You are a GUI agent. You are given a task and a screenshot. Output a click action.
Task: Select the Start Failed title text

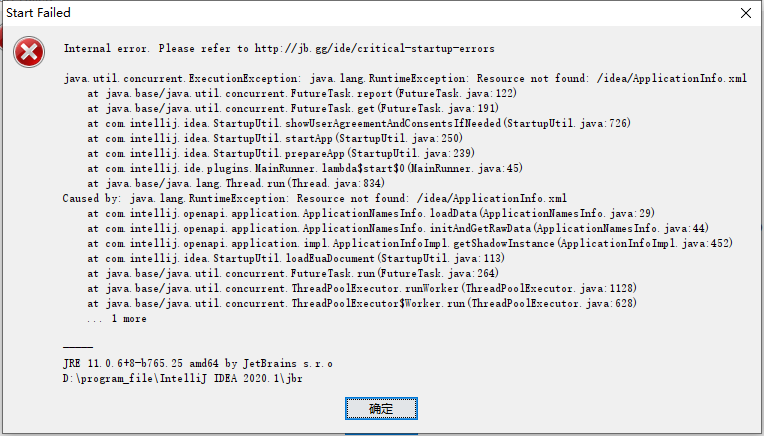tap(38, 13)
